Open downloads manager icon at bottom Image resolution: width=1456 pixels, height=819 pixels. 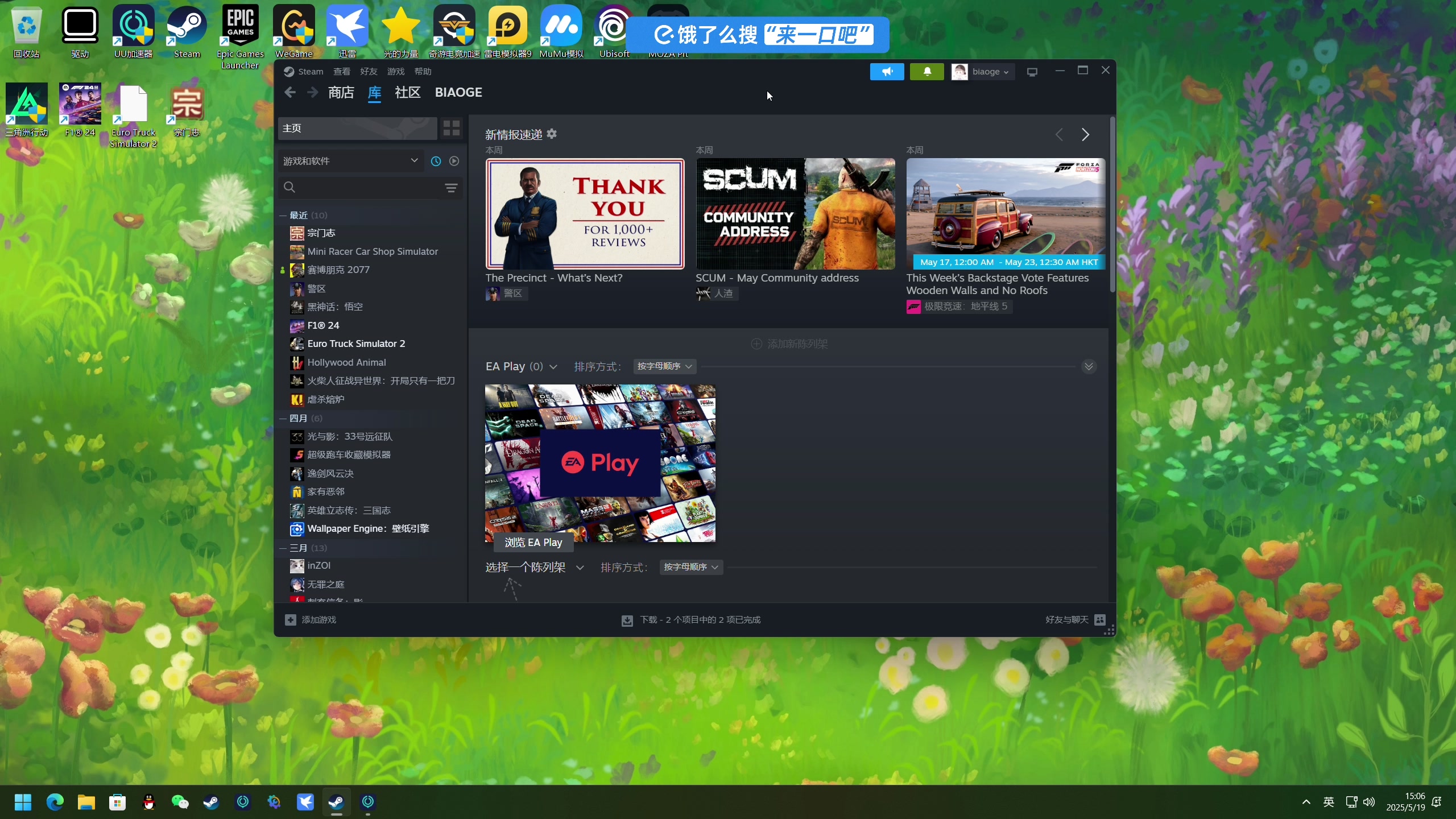pos(627,621)
